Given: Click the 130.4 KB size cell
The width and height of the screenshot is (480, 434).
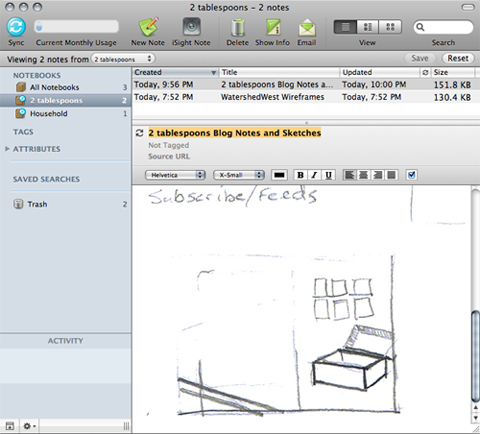Looking at the screenshot, I should (452, 97).
